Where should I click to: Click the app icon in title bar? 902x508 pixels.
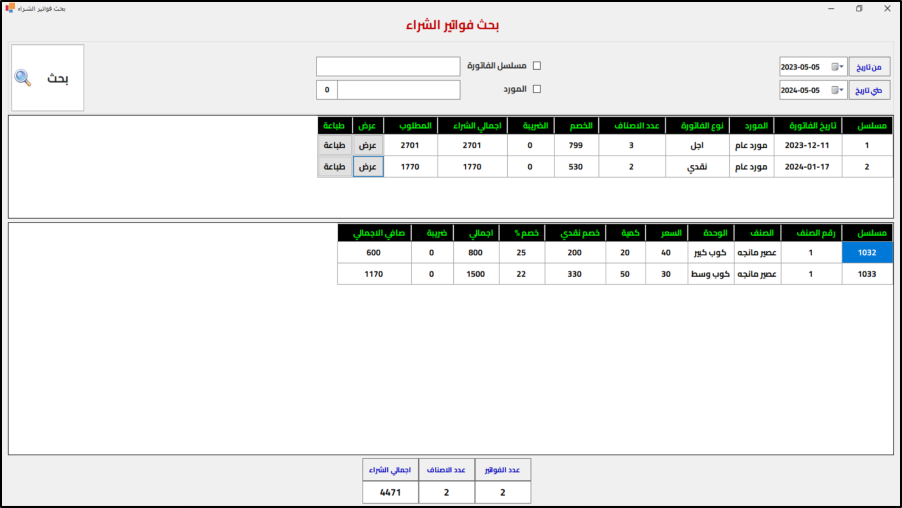(9, 8)
